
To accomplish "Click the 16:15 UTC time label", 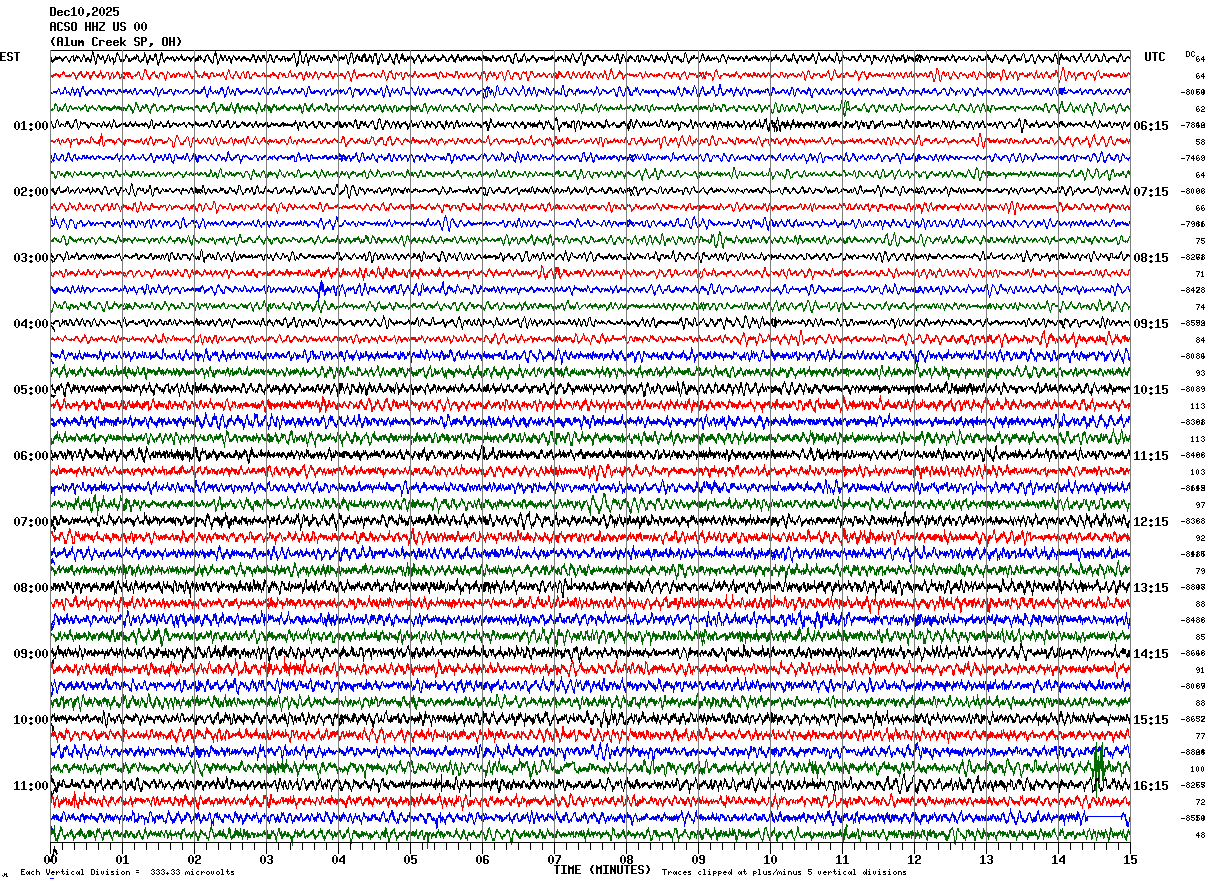I will [1151, 786].
